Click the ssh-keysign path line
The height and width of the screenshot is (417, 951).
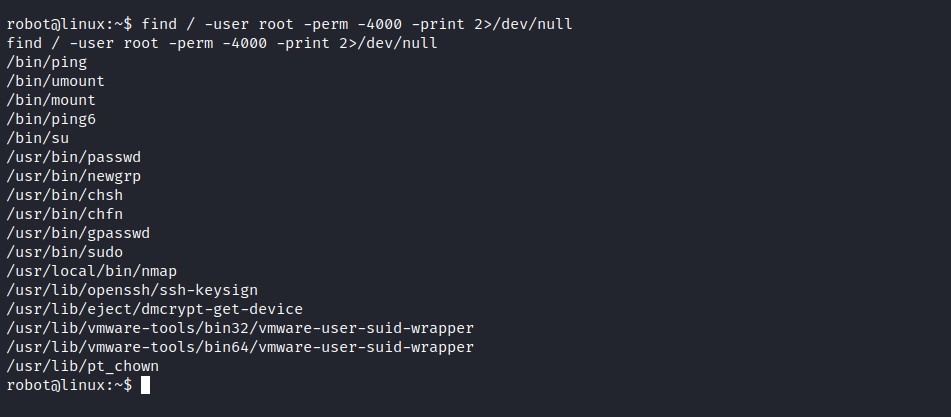(x=132, y=290)
